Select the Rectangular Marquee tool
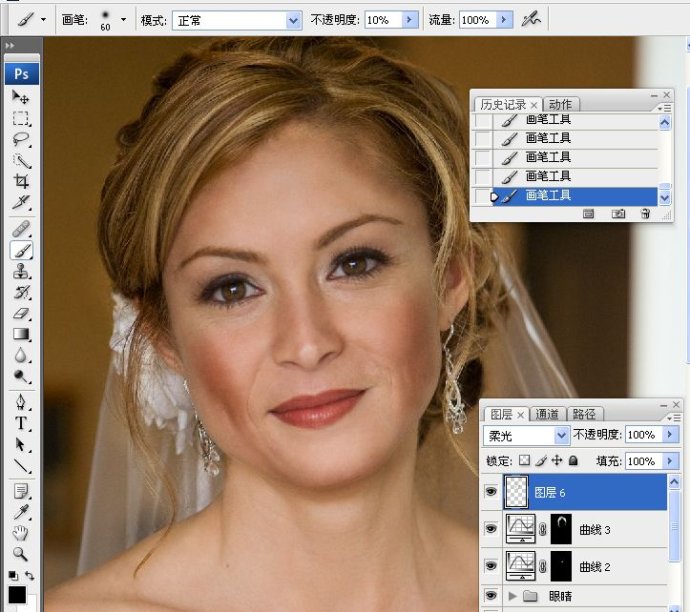690x612 pixels. coord(20,118)
